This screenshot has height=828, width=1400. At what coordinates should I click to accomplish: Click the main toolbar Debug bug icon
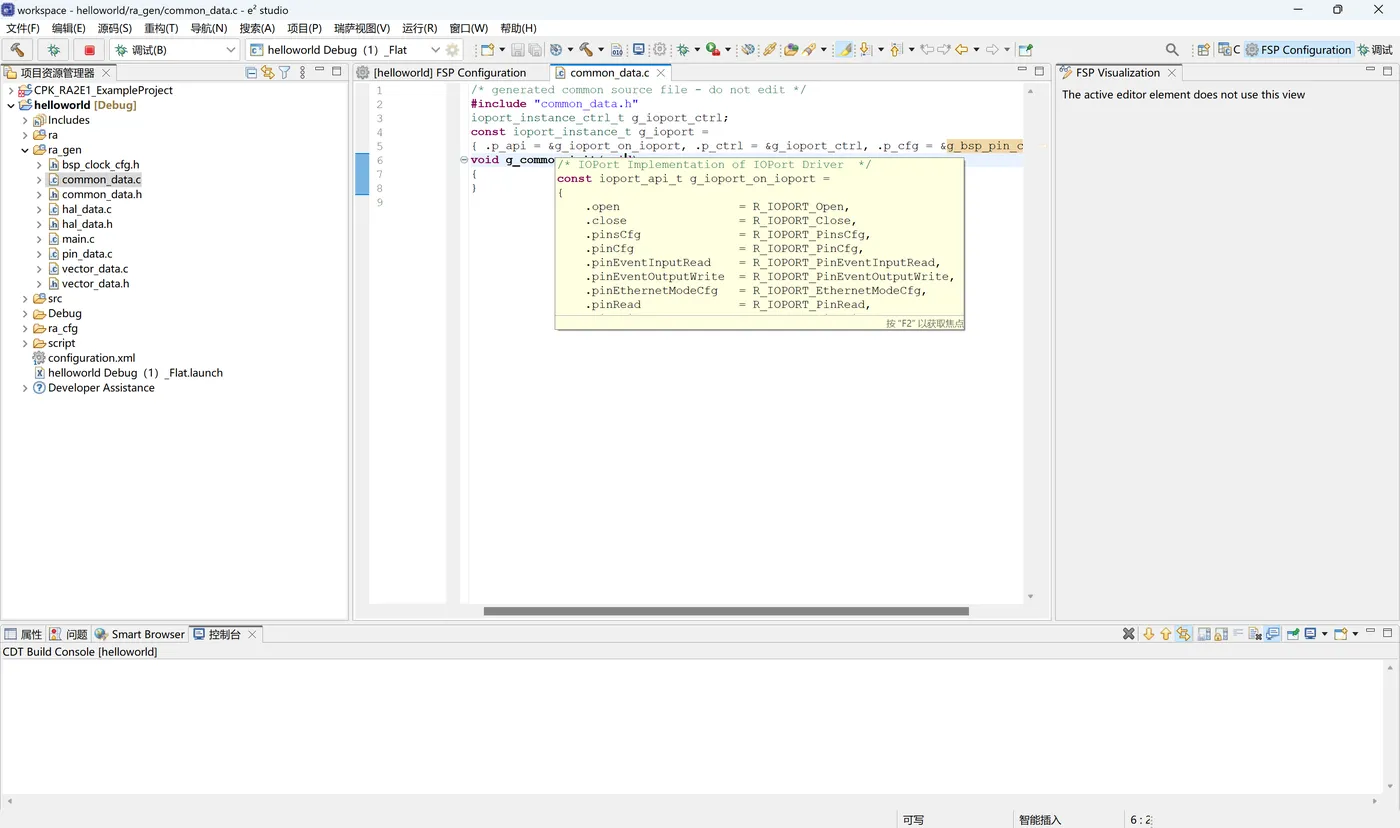pos(683,49)
